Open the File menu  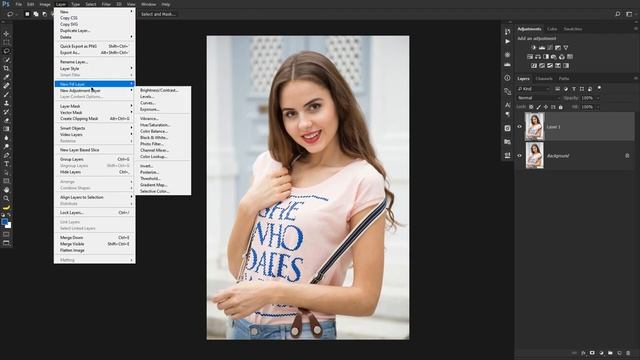coord(19,4)
